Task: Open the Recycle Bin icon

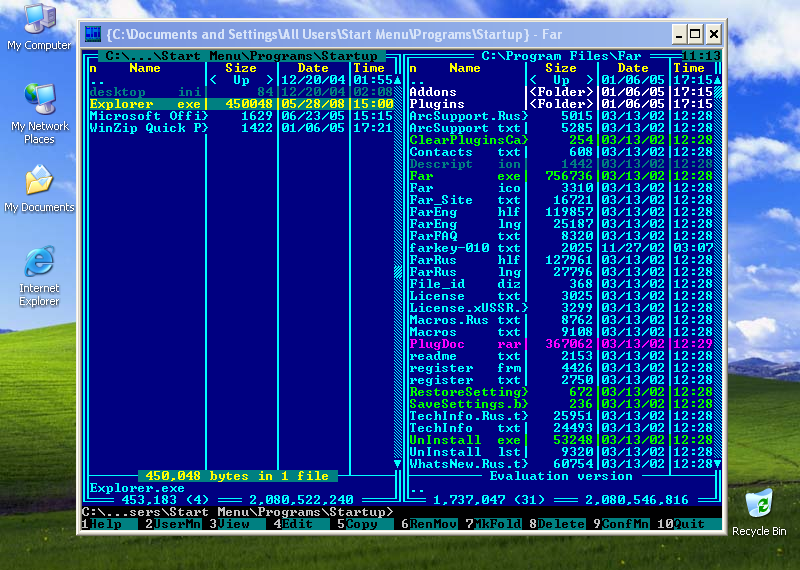Action: tap(759, 512)
